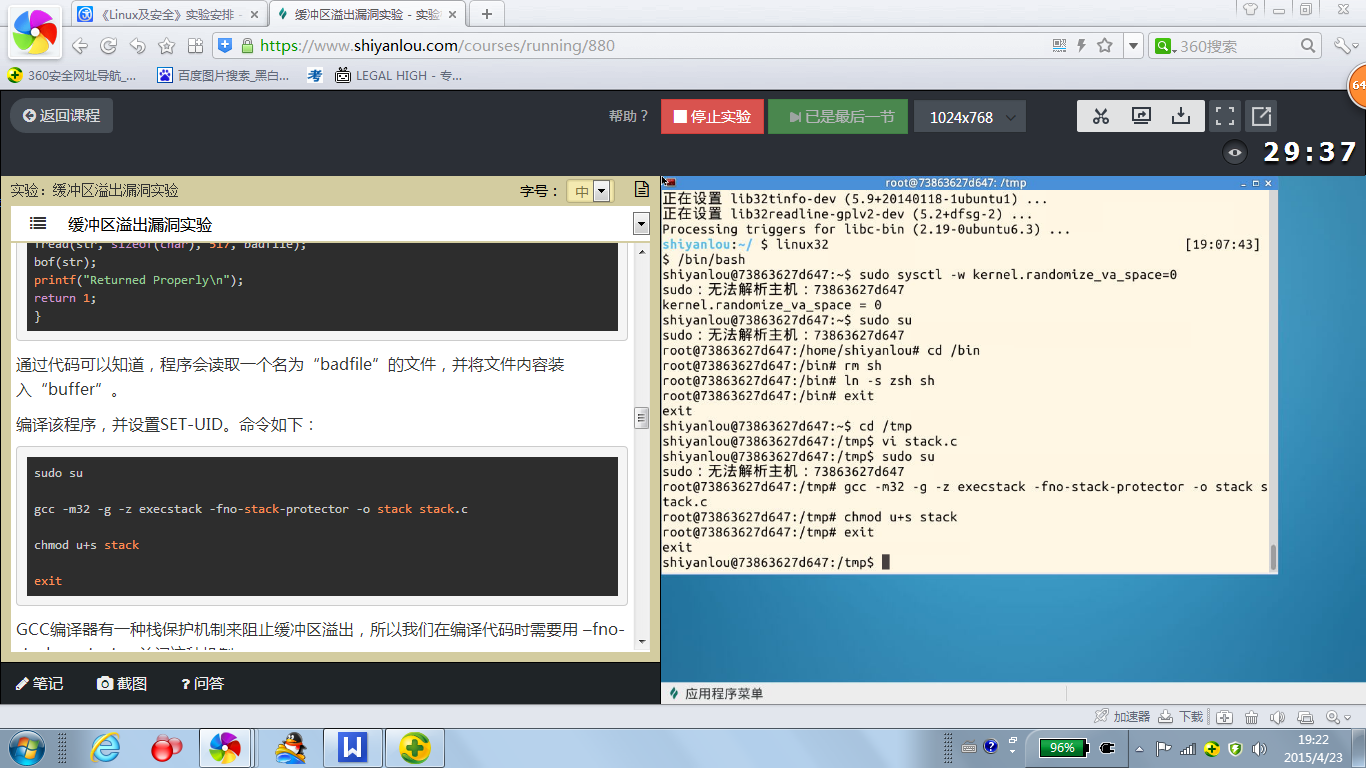Click the download icon in lab toolbar

(x=1181, y=117)
